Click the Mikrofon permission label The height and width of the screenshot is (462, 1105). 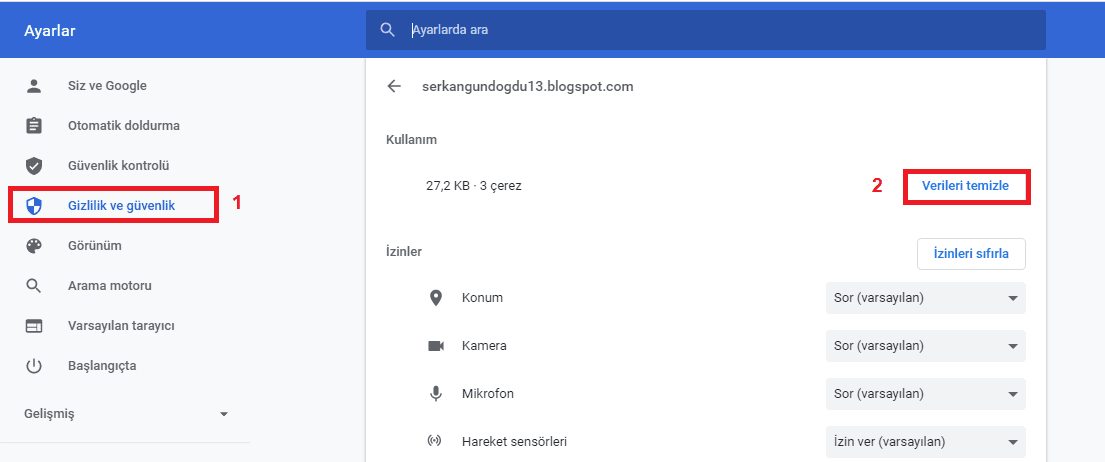[x=488, y=394]
